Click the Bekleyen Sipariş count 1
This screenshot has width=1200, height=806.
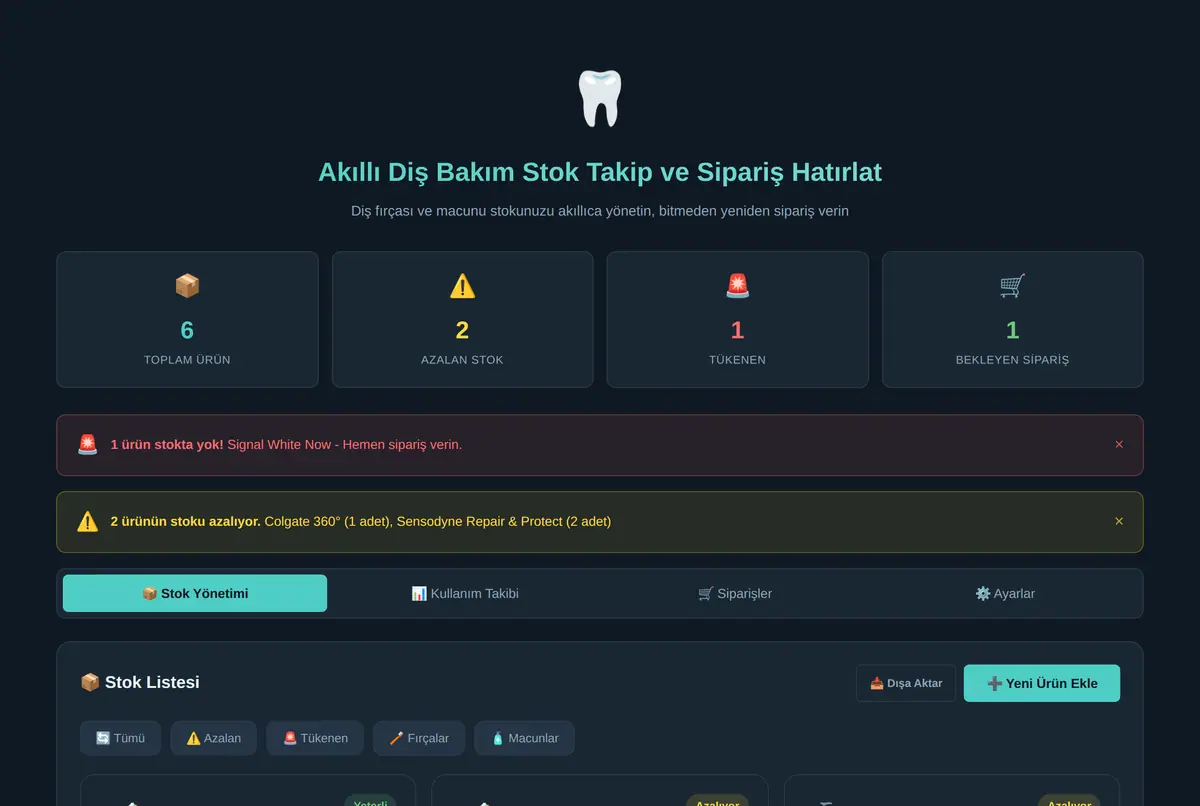click(1012, 330)
